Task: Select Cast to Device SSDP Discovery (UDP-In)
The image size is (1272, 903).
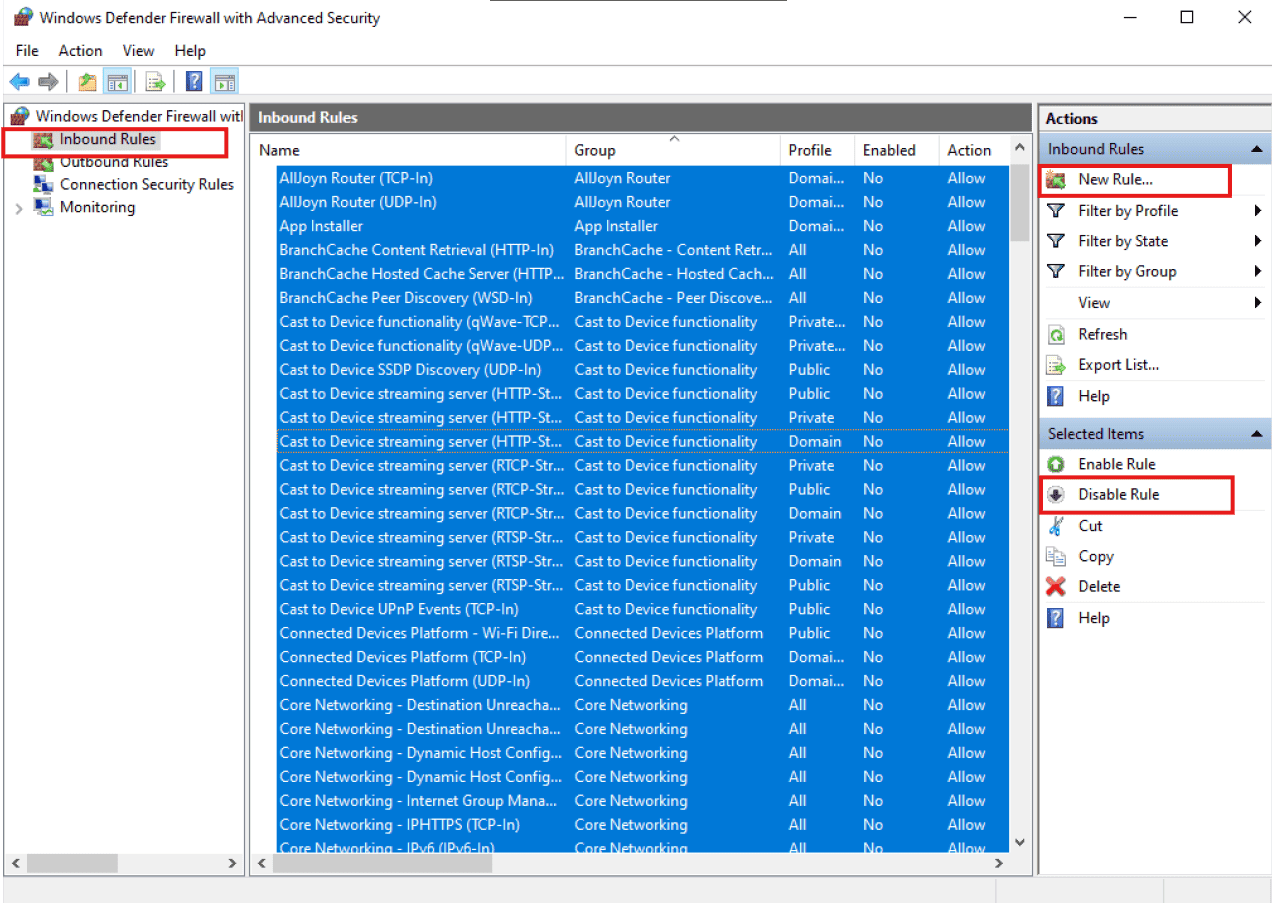Action: 410,370
